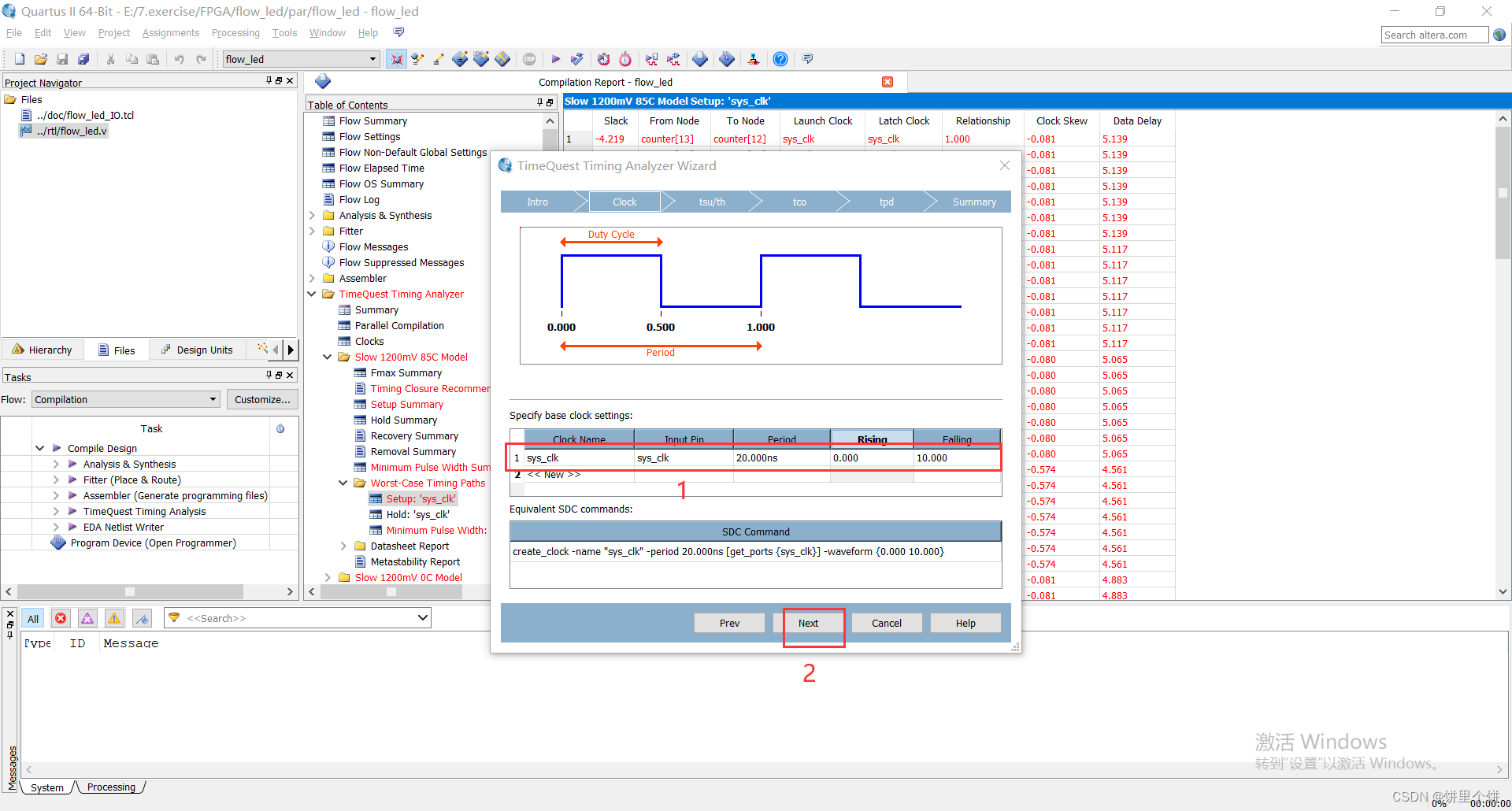Filter messages by error icon
This screenshot has height=811, width=1512.
click(61, 618)
